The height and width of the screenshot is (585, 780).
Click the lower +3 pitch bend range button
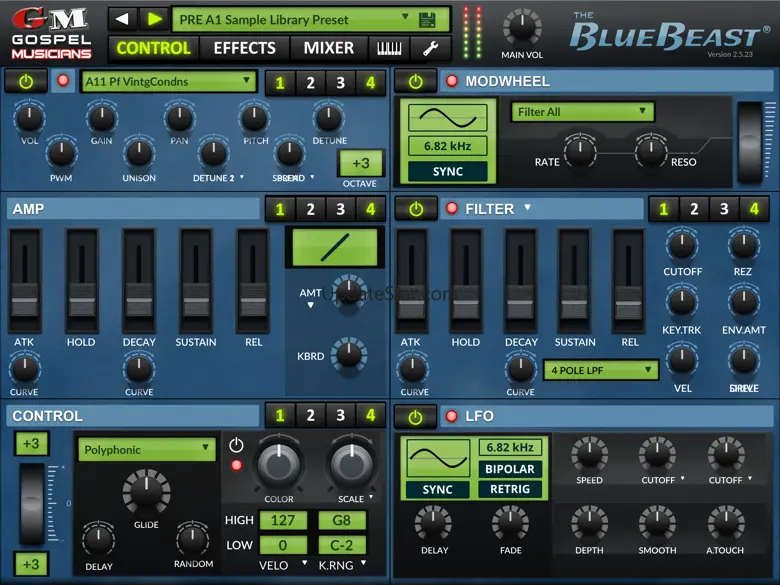click(x=31, y=564)
